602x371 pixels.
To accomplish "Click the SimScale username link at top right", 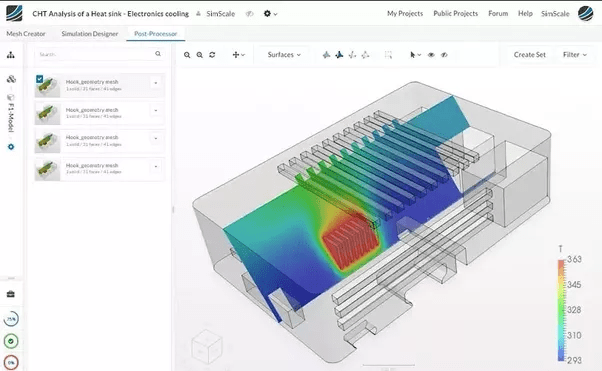I will pyautogui.click(x=555, y=13).
